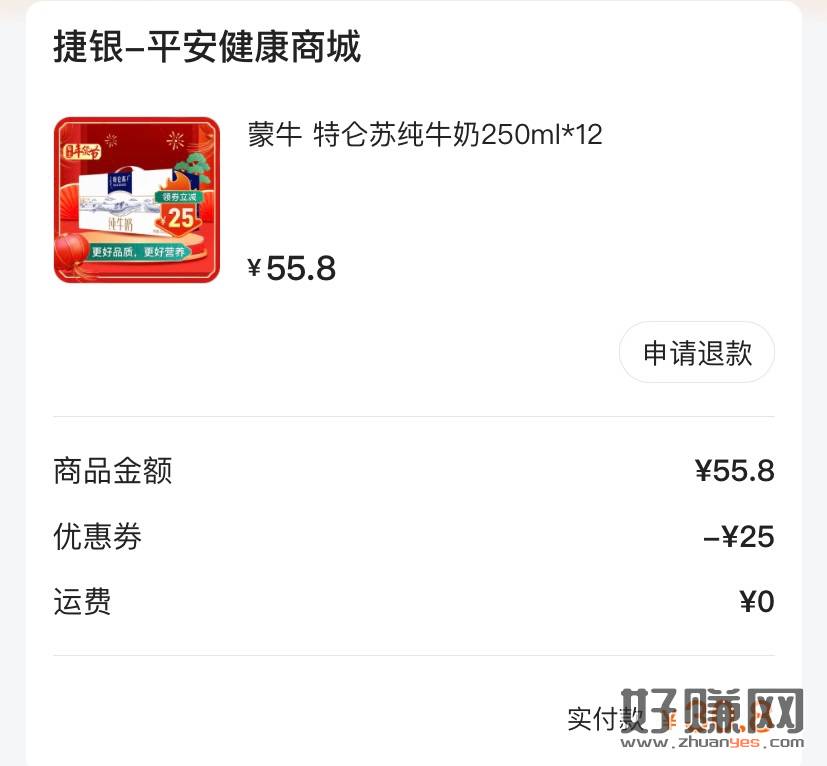Viewport: 827px width, 766px height.
Task: Click the green pine tree decoration
Action: (x=193, y=168)
